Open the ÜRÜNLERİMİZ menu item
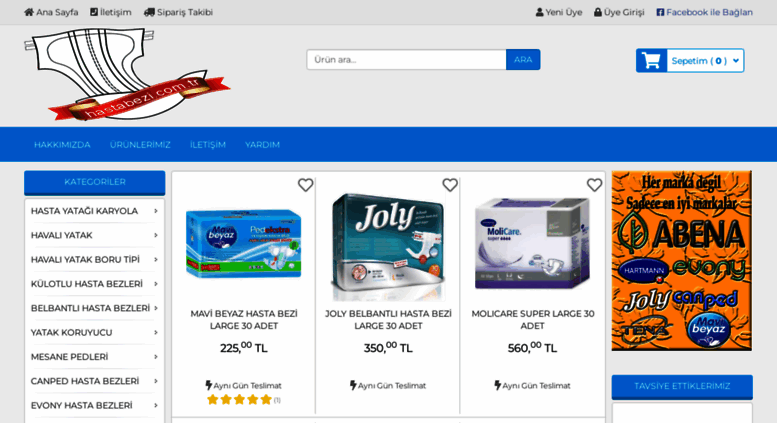The image size is (777, 423). tap(140, 145)
